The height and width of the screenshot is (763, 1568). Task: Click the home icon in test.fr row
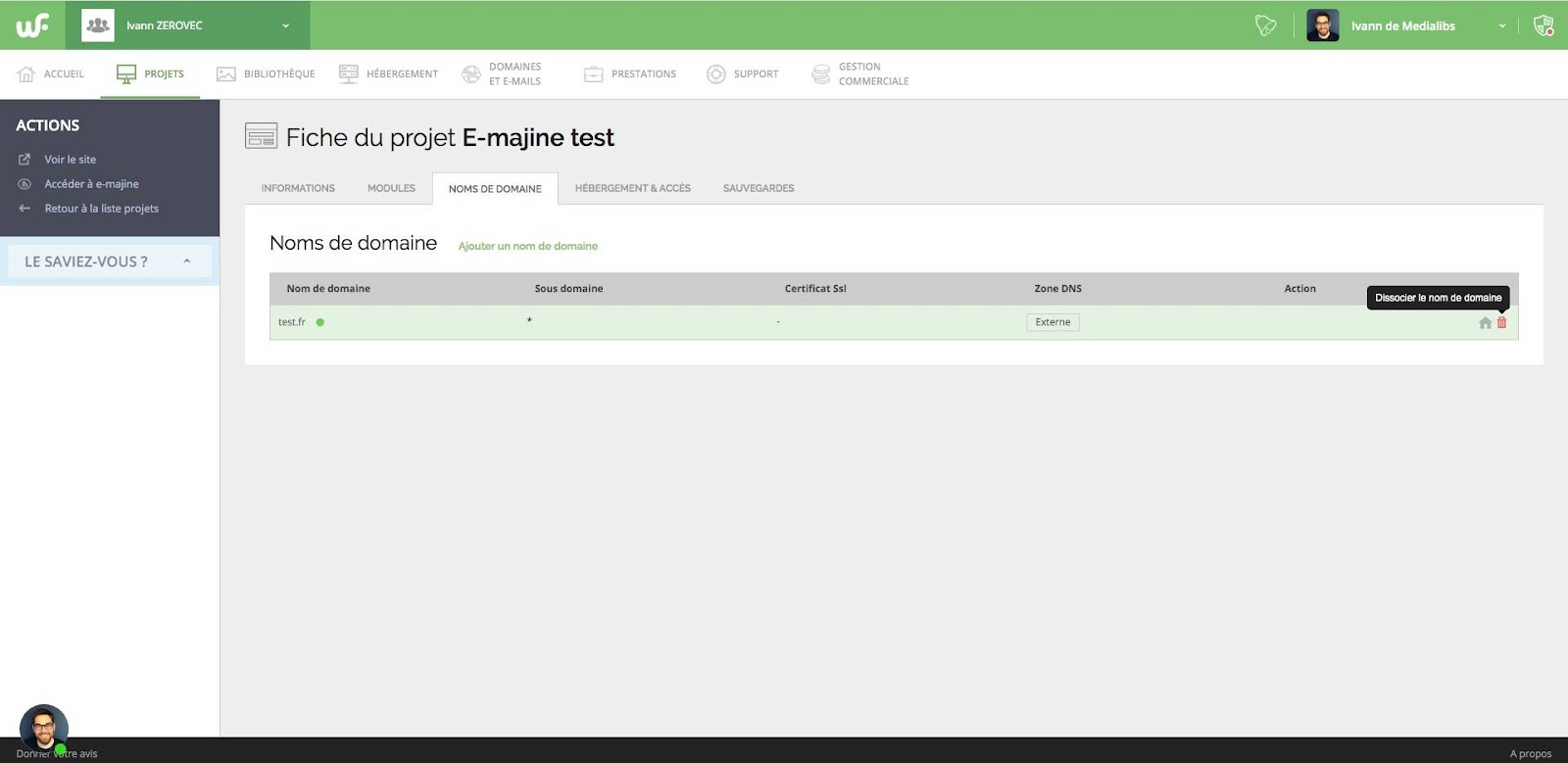tap(1485, 322)
